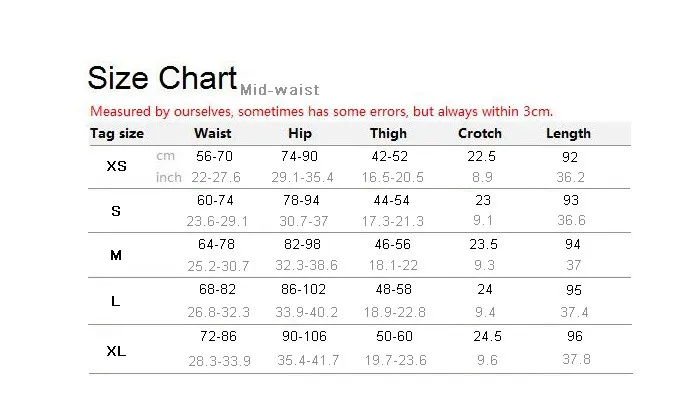Select the L tag size row label

tap(116, 301)
